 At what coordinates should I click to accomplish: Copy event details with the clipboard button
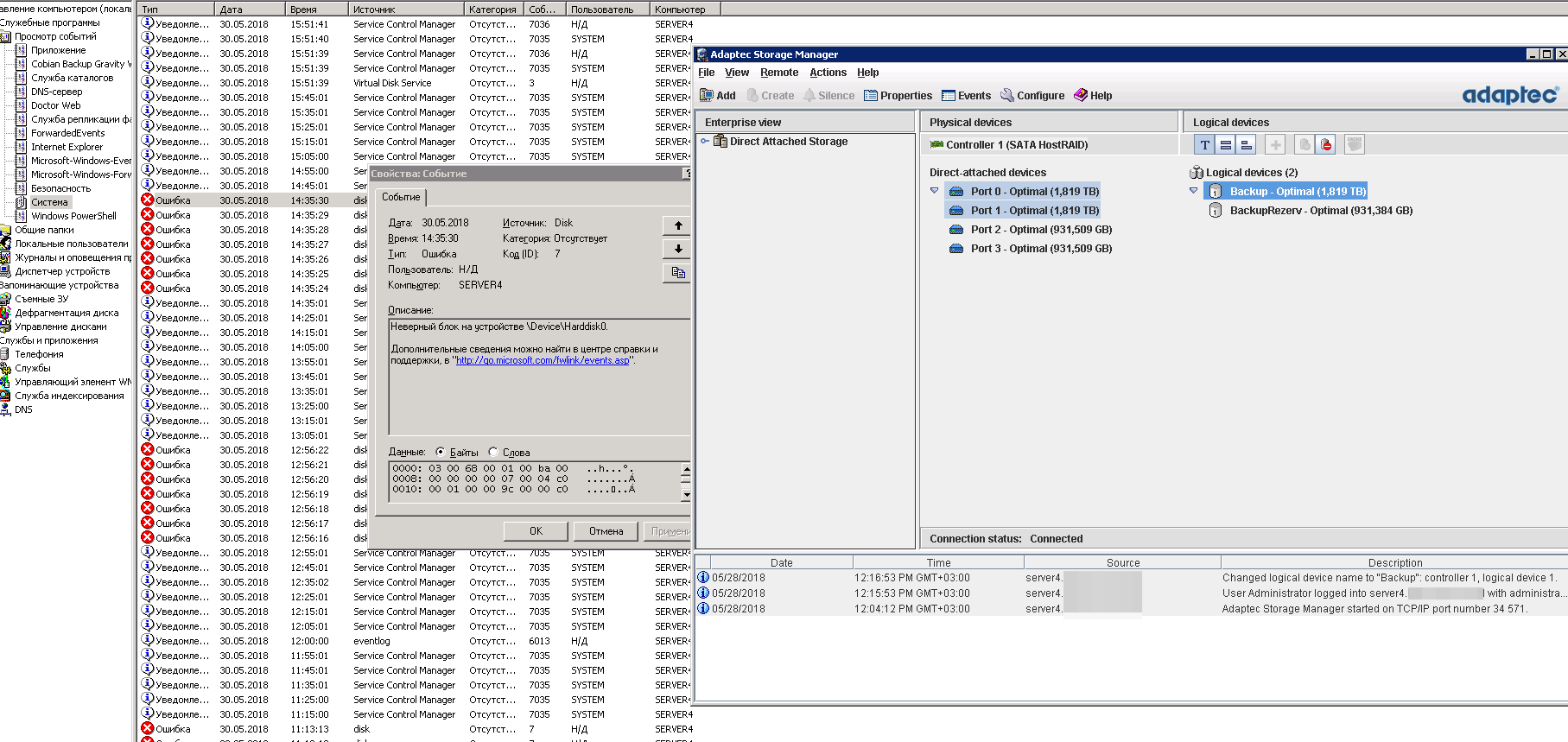[x=678, y=273]
